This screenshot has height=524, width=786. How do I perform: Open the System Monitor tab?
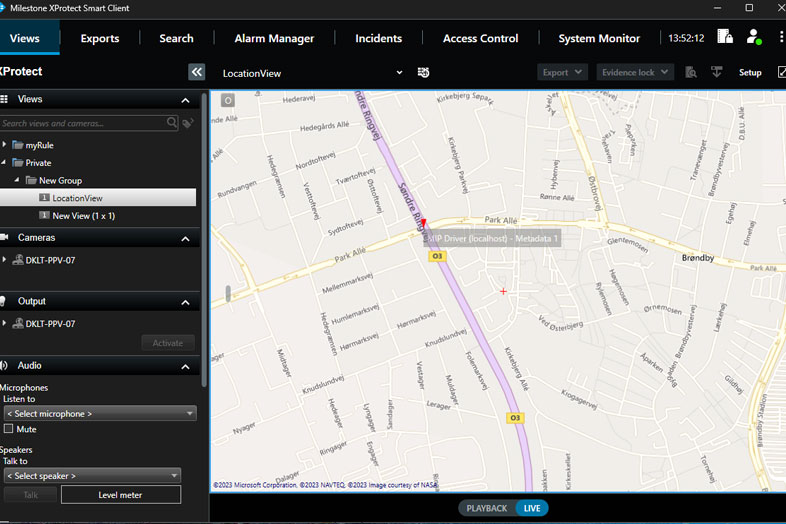click(x=599, y=39)
